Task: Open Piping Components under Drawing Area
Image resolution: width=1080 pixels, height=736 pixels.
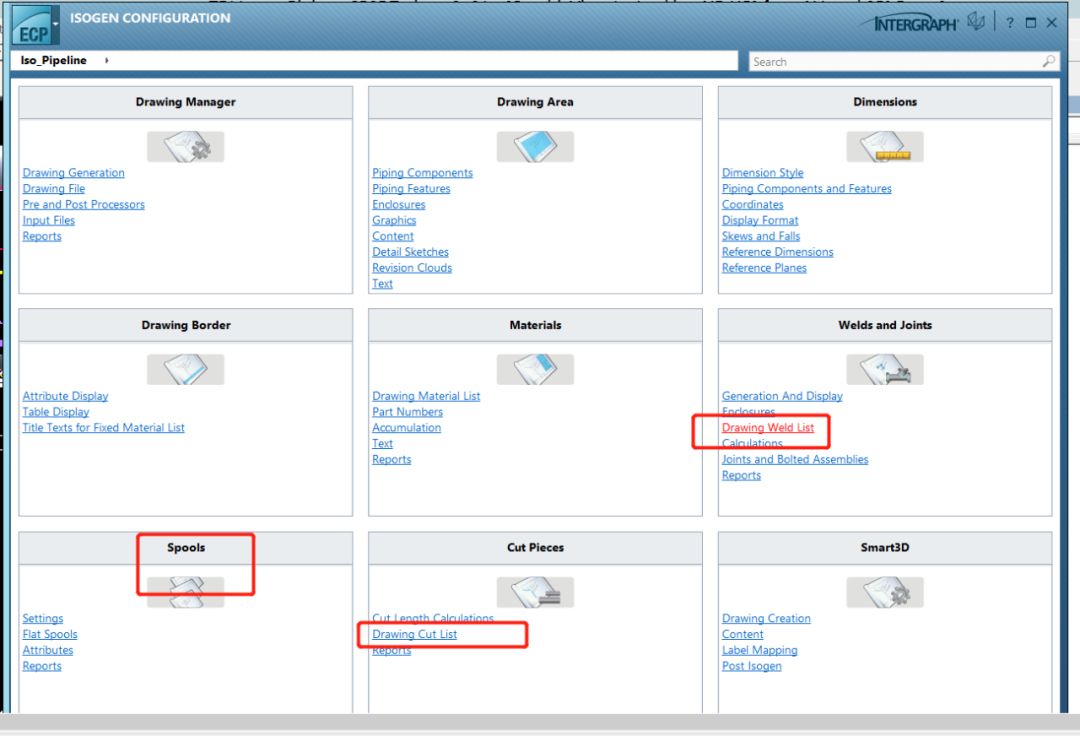Action: (x=422, y=173)
